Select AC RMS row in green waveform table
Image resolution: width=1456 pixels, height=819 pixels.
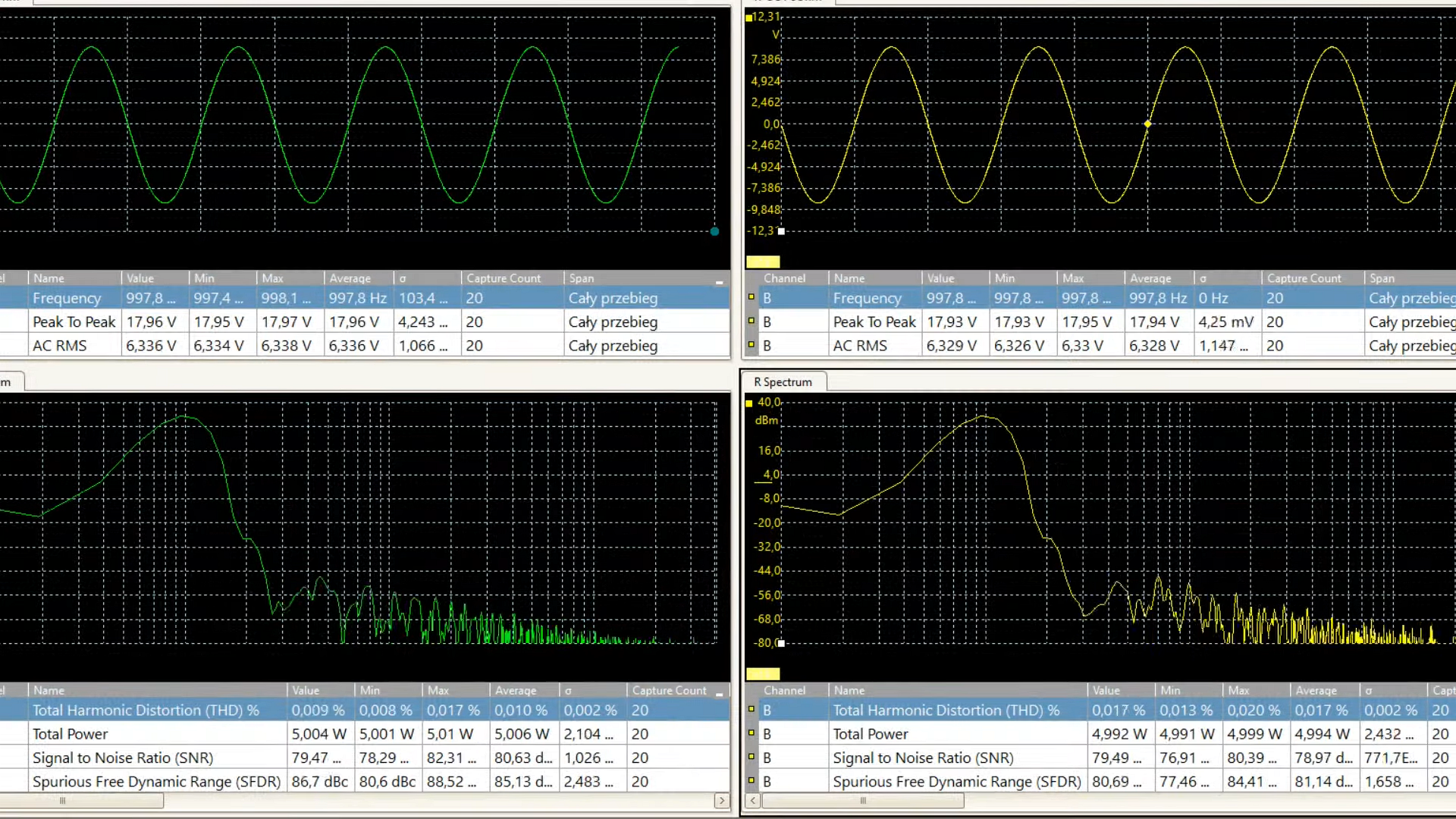(365, 345)
